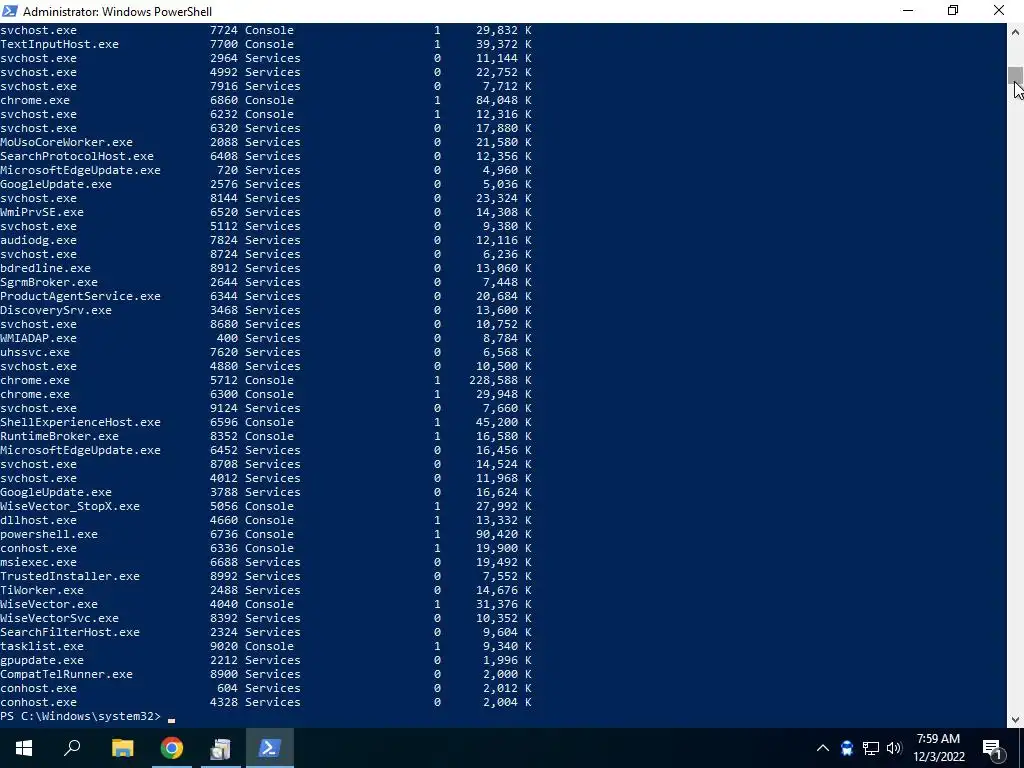Click TiWorker.exe process name
The image size is (1024, 768).
click(x=42, y=590)
